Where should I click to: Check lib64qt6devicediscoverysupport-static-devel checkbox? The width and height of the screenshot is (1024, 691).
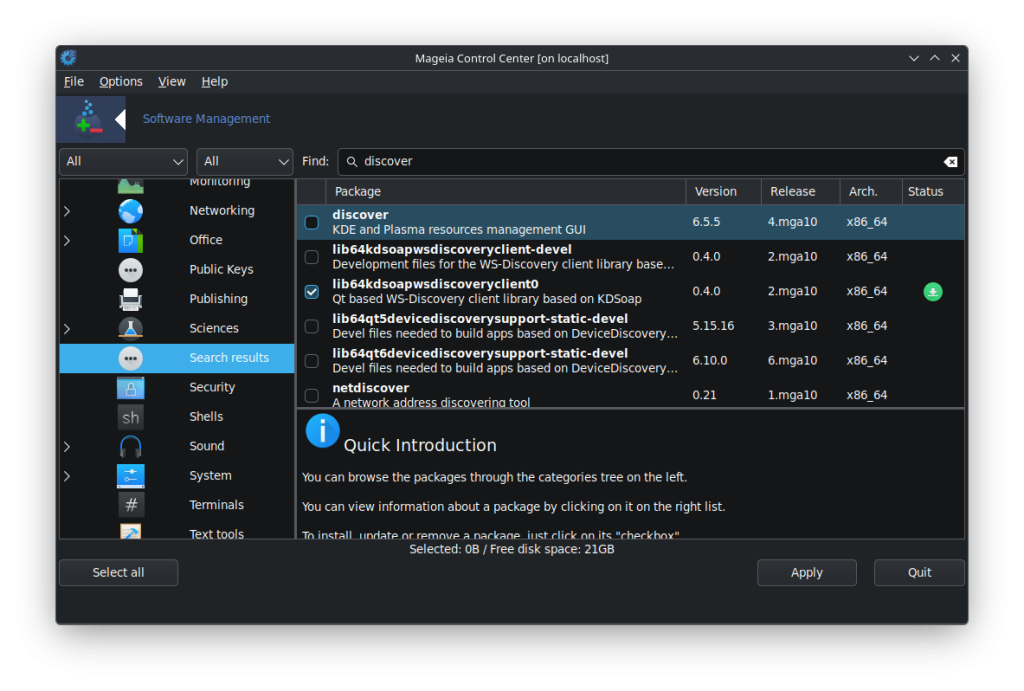pyautogui.click(x=312, y=361)
